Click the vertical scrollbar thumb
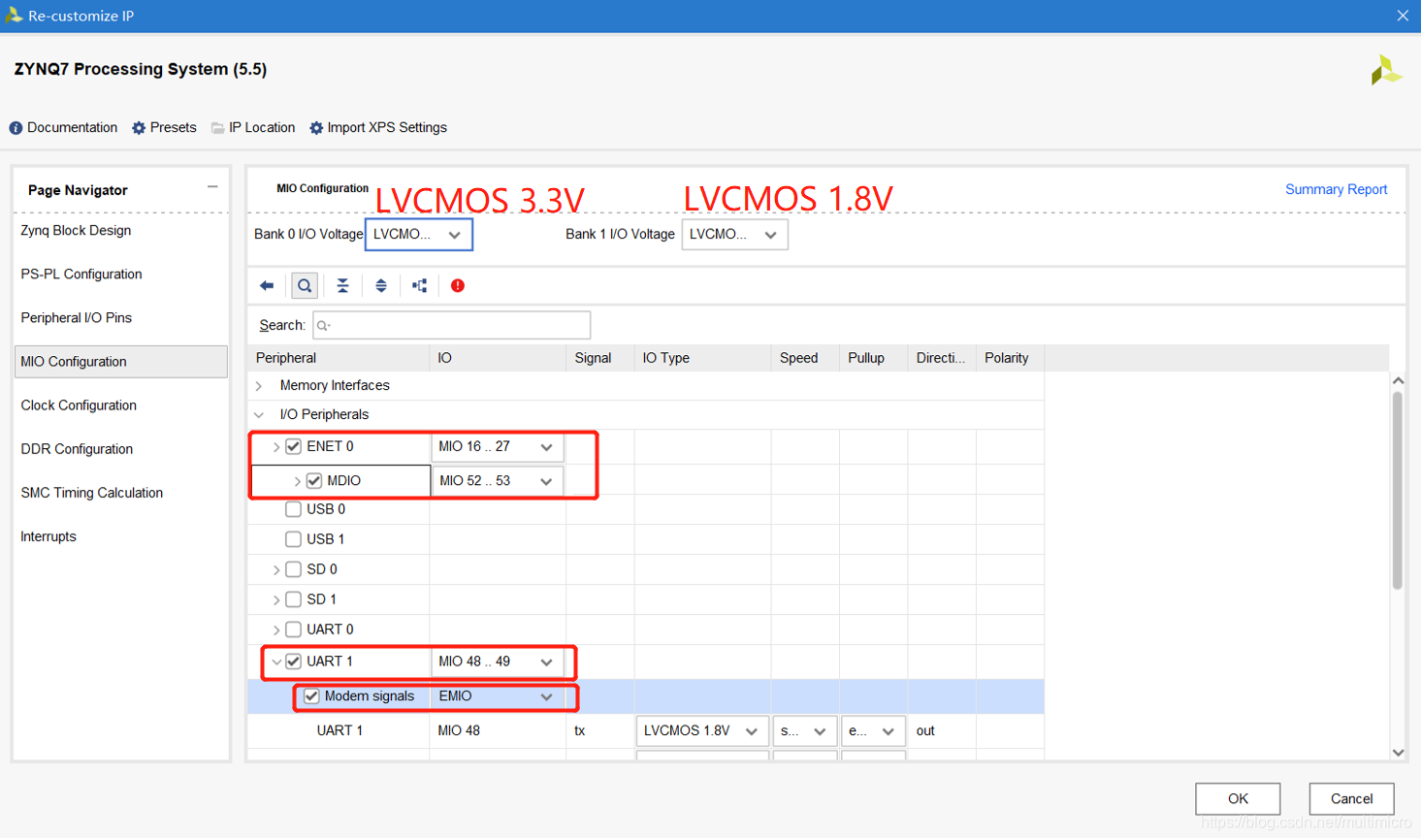The image size is (1421, 840). tap(1398, 490)
